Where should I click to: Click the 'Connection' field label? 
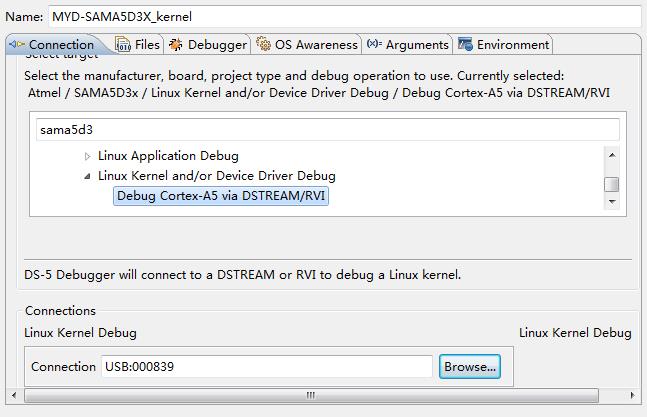63,366
